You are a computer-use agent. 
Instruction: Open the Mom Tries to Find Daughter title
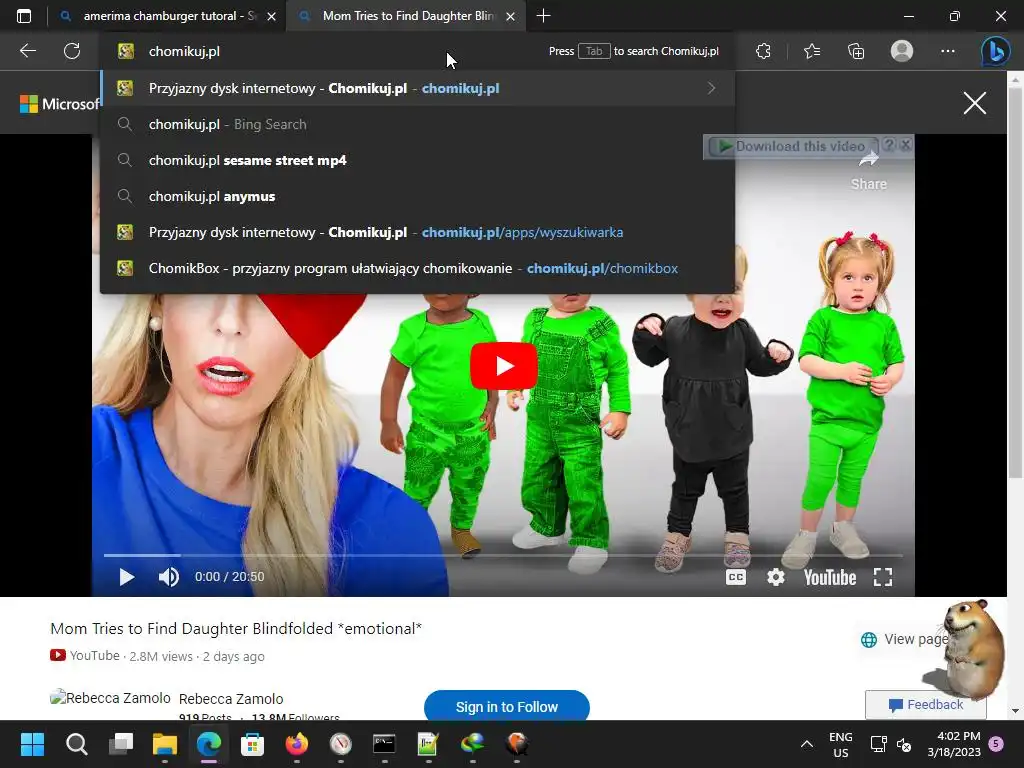(x=236, y=628)
